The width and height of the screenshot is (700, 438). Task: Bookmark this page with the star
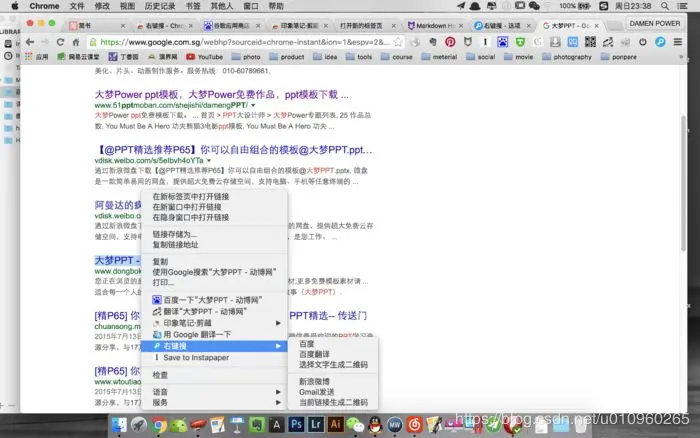click(x=398, y=42)
